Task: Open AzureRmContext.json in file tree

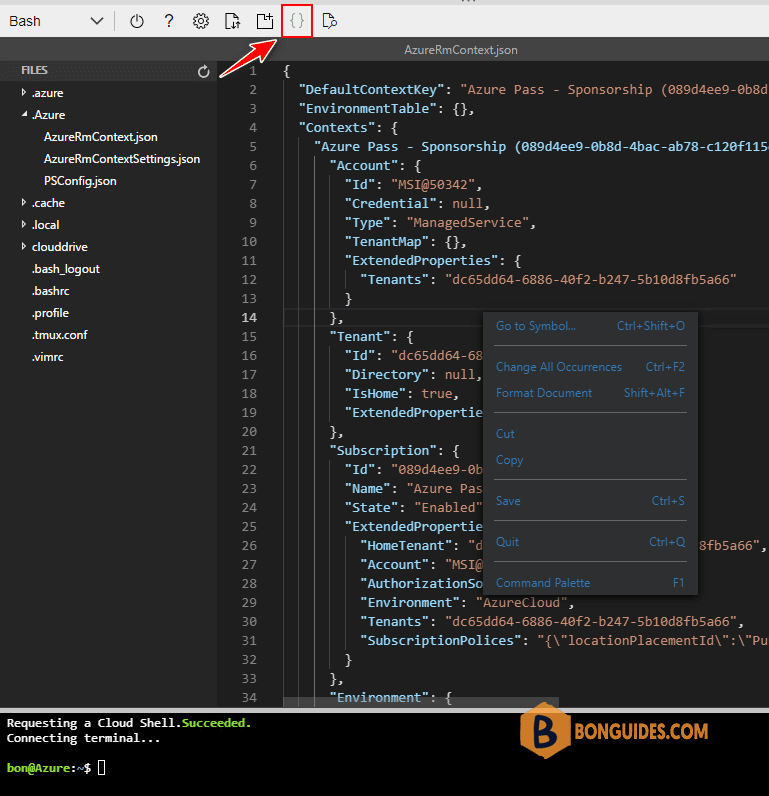Action: tap(101, 137)
